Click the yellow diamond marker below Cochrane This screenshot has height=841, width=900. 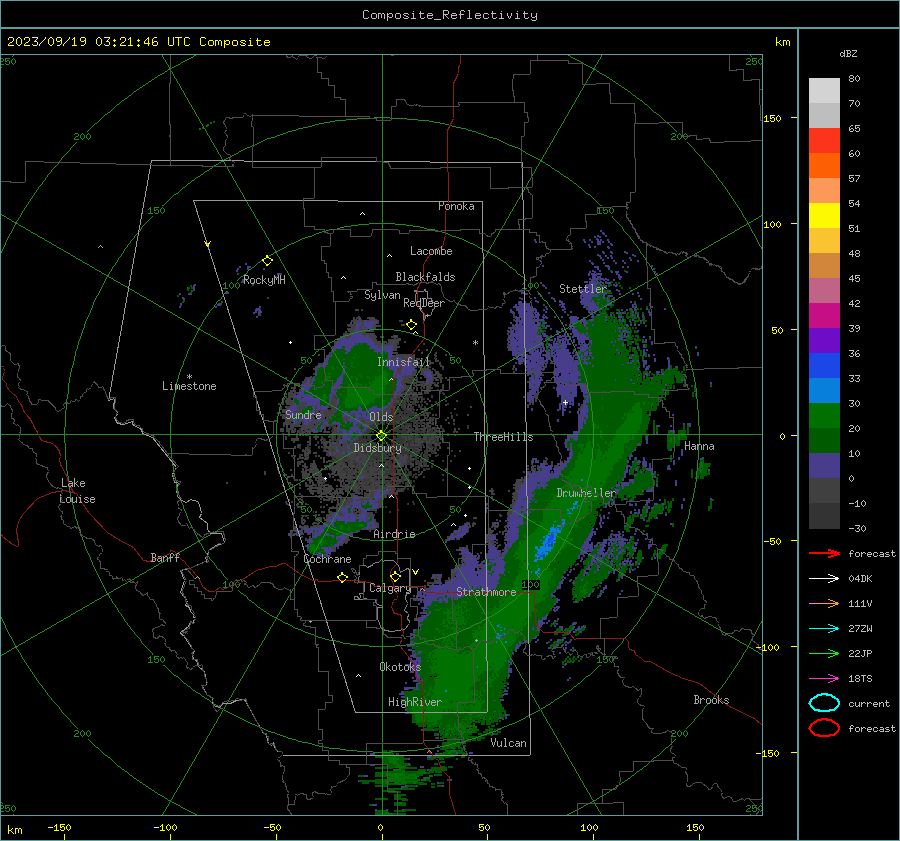(342, 577)
